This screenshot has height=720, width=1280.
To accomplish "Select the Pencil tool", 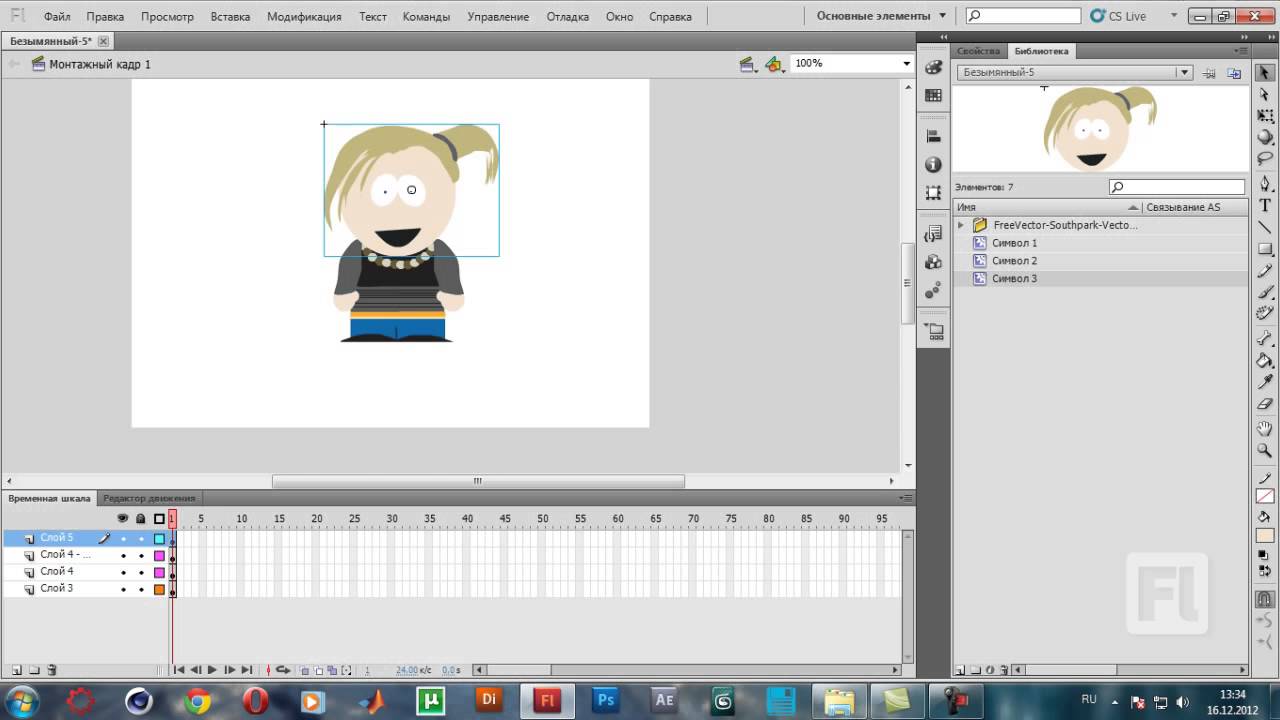I will click(x=1264, y=271).
